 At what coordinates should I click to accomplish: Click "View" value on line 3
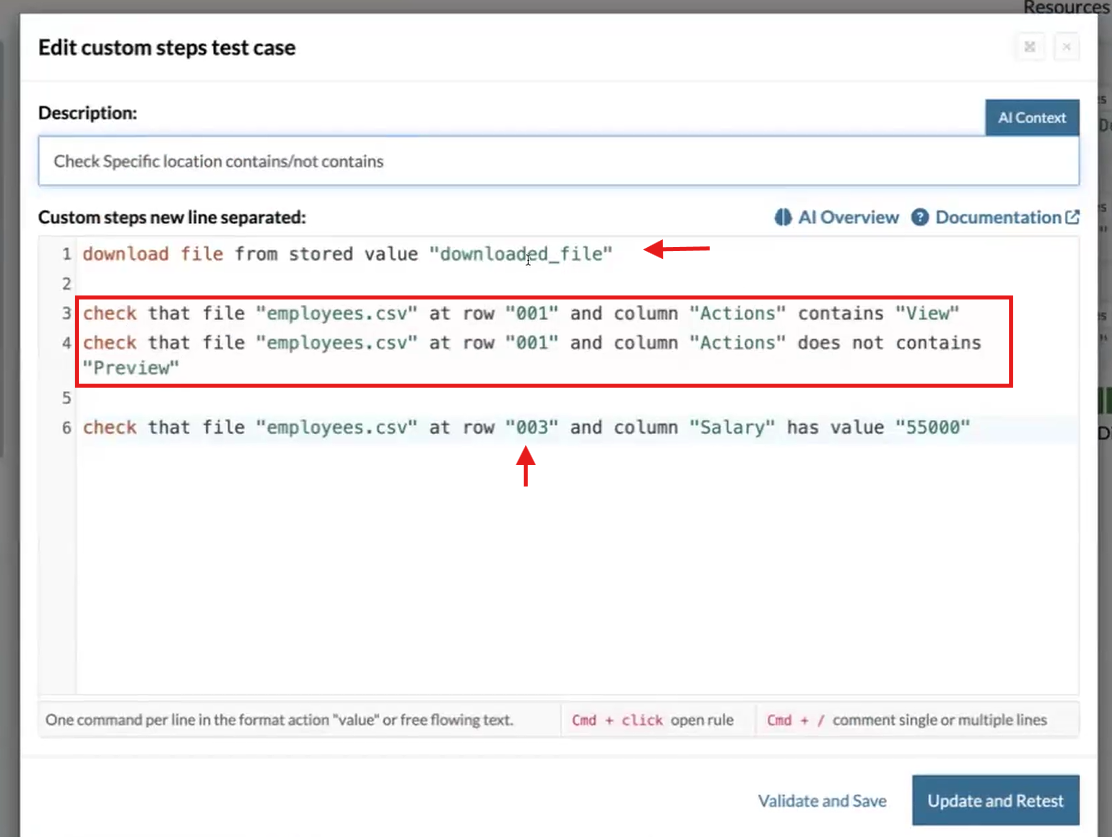coord(927,314)
